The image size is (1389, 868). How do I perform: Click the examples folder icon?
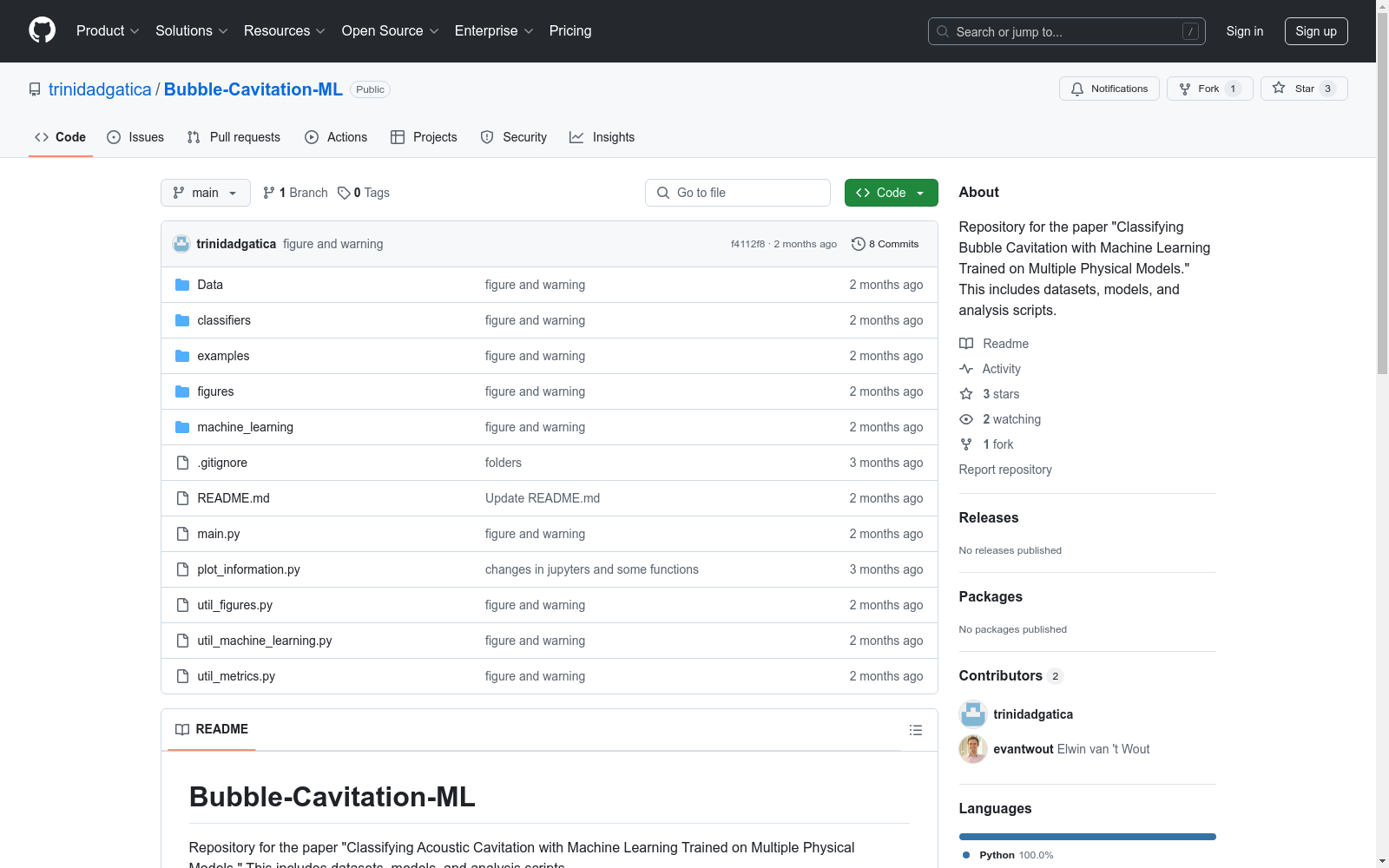tap(182, 356)
